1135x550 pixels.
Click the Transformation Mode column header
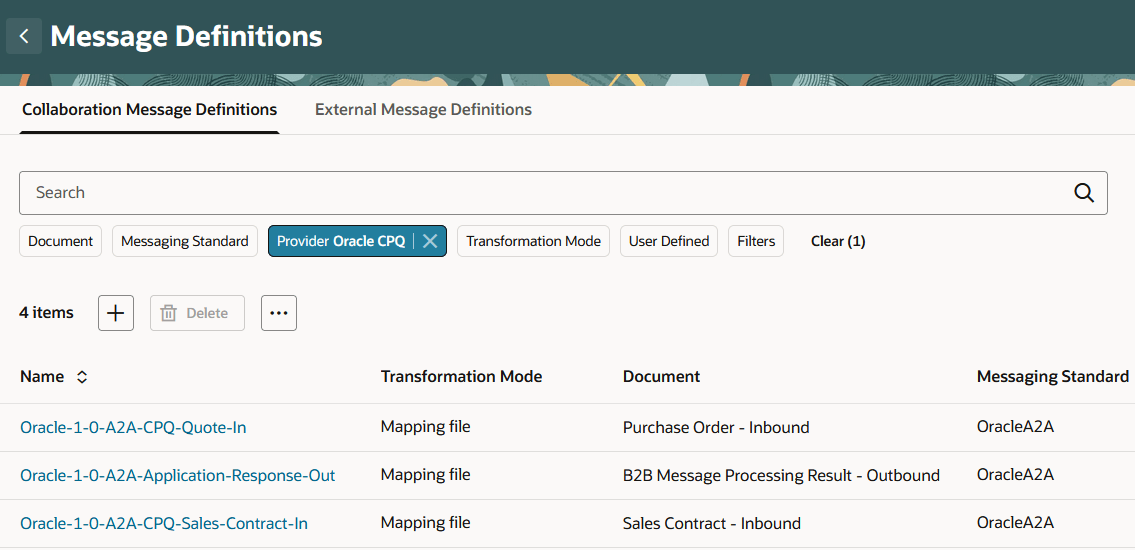click(461, 376)
